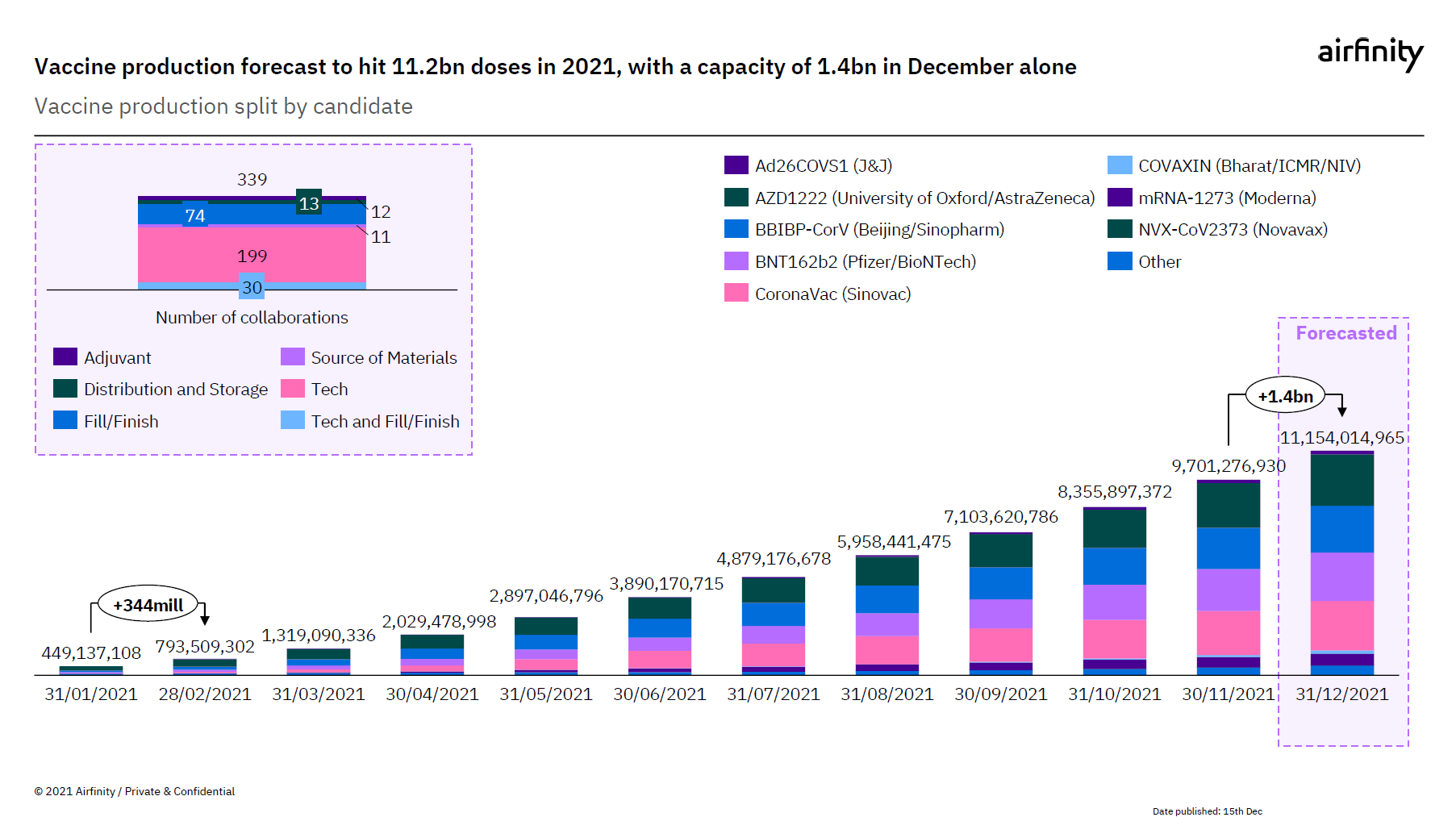Image resolution: width=1456 pixels, height=817 pixels.
Task: Click the Vaccine production split by candidate subtitle
Action: 223,106
